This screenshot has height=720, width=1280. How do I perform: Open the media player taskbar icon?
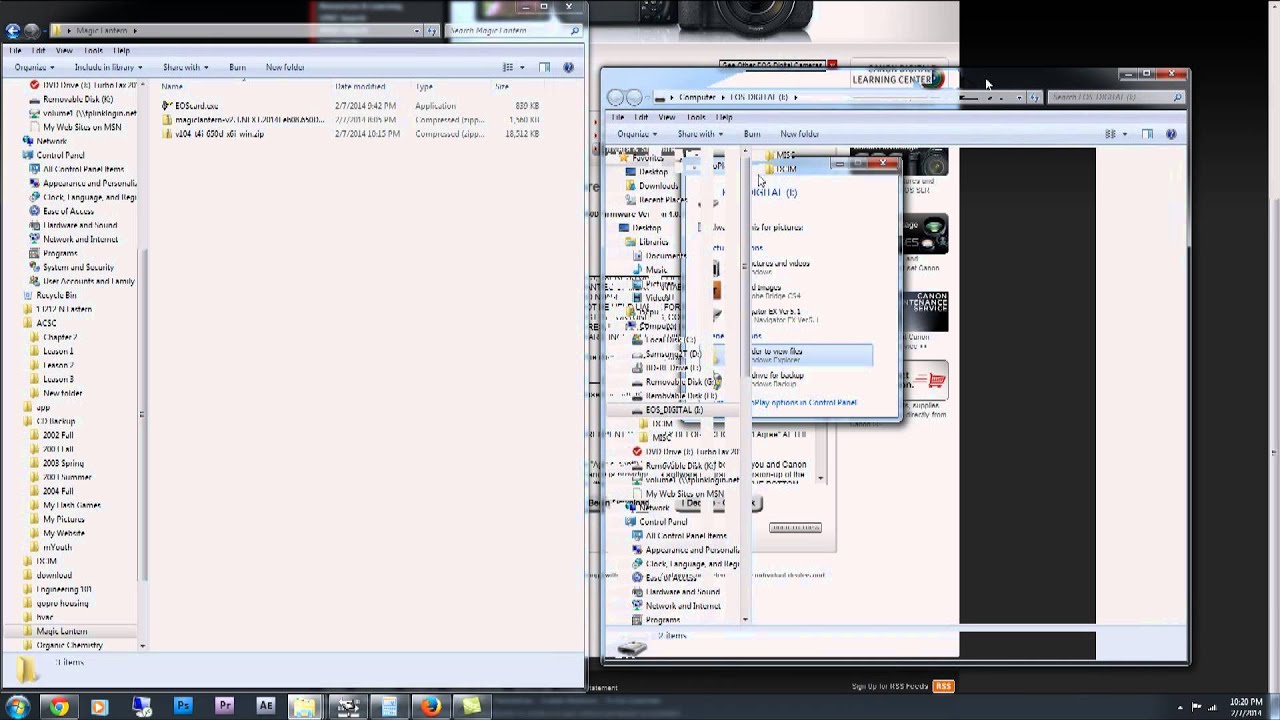[x=99, y=707]
